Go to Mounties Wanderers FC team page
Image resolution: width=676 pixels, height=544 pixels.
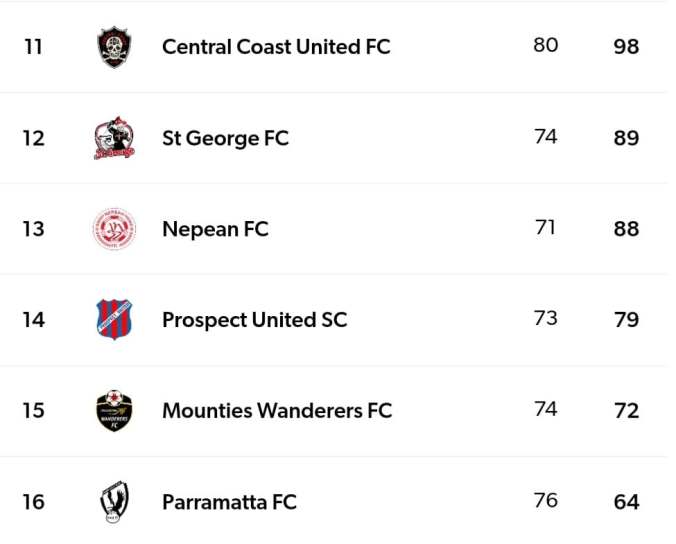click(x=277, y=411)
